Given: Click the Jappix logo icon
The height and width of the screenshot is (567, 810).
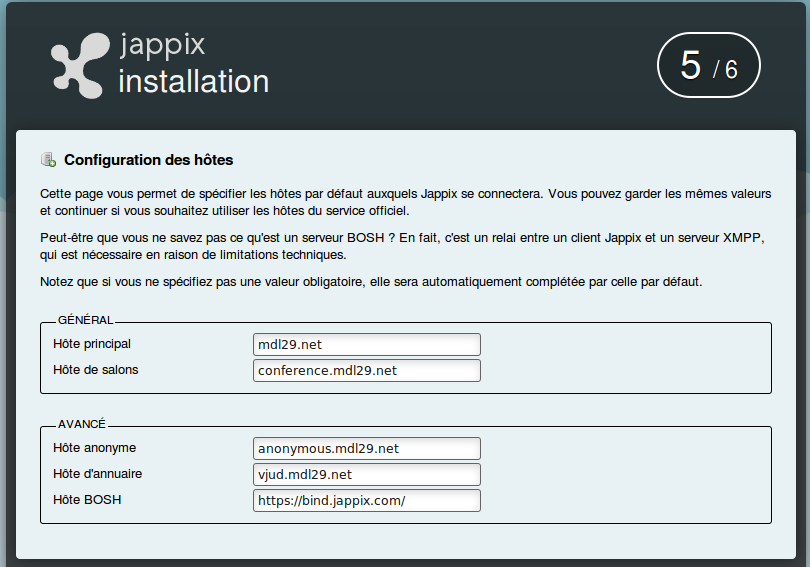Looking at the screenshot, I should pos(79,65).
